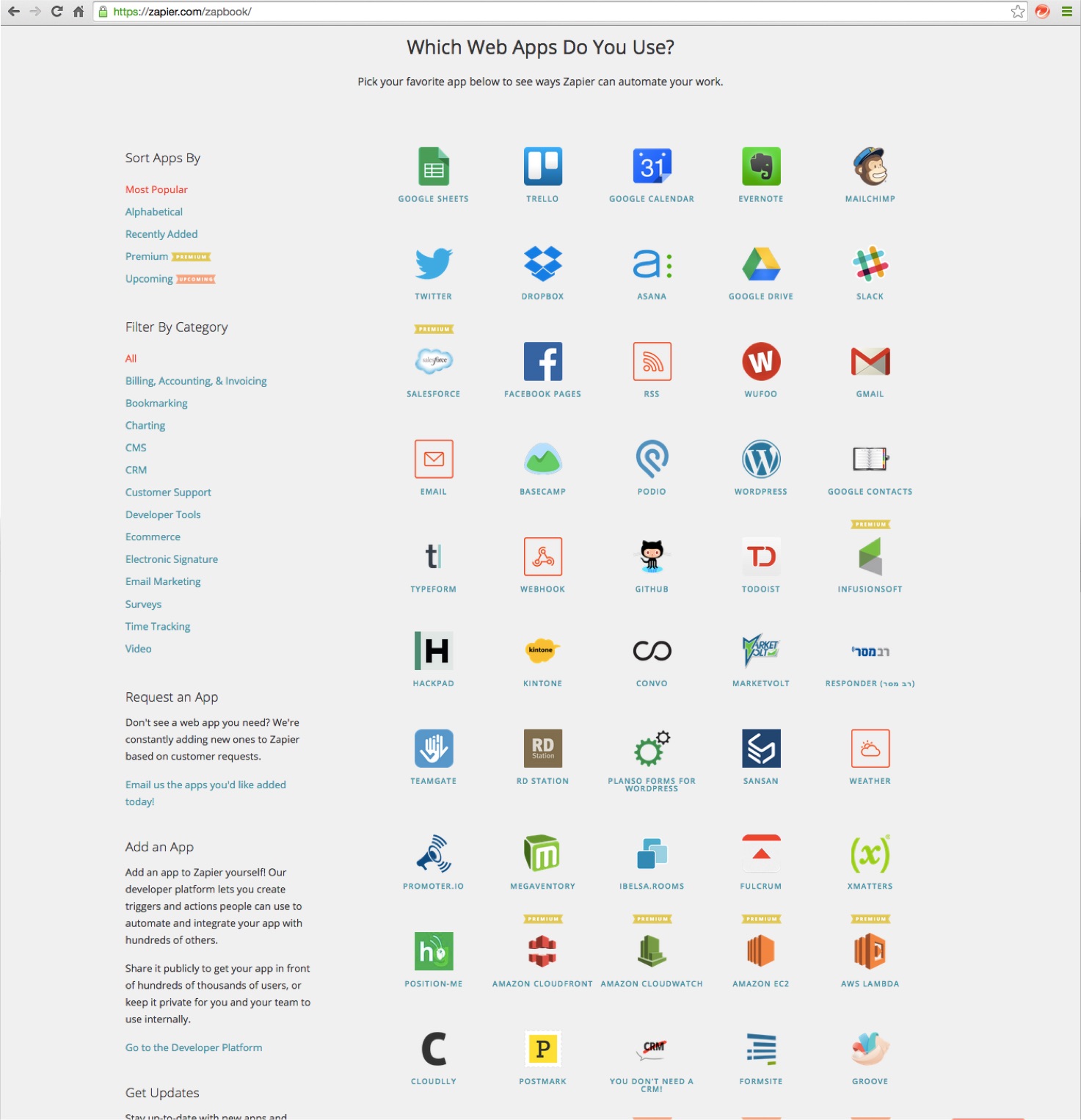Select the Trello app icon
Screen dimensions: 1081x1120
point(543,167)
